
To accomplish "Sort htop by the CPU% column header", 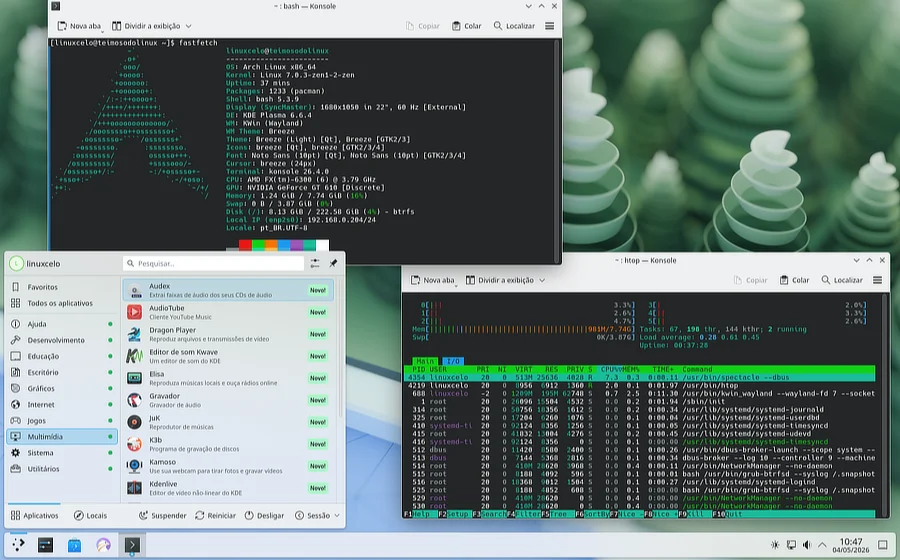I will (x=611, y=370).
